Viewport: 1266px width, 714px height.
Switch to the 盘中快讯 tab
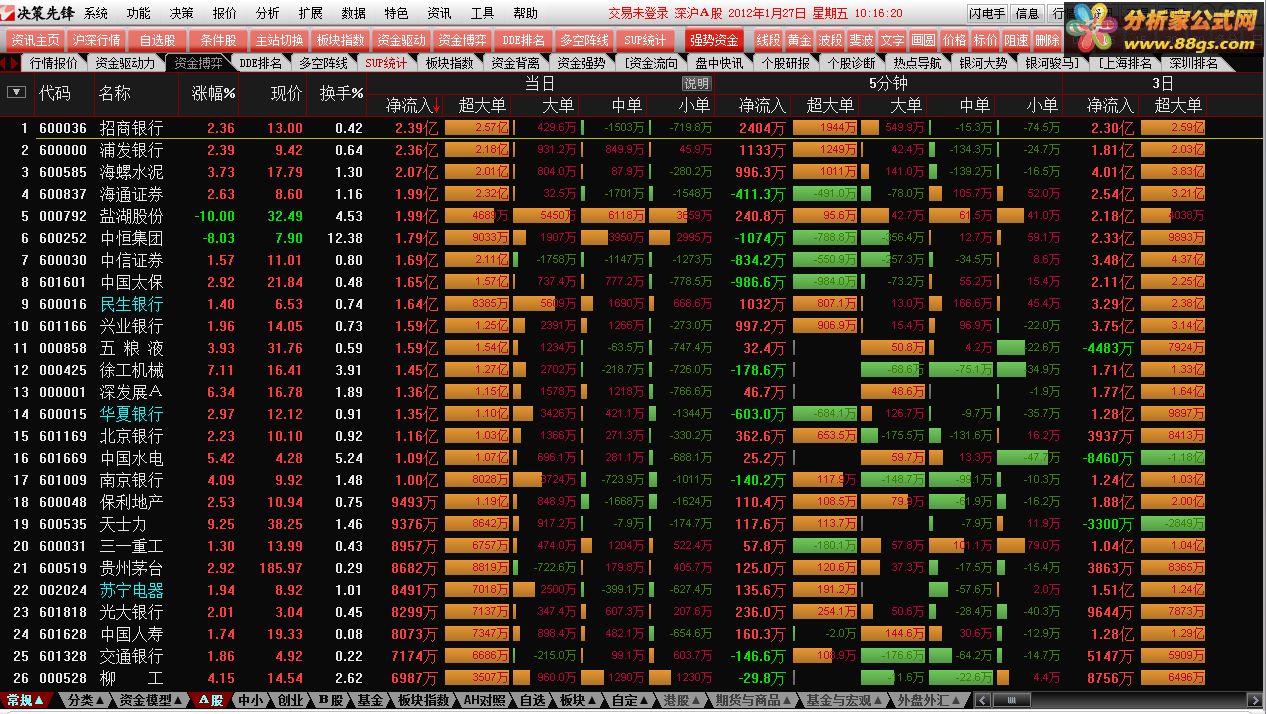tap(719, 63)
